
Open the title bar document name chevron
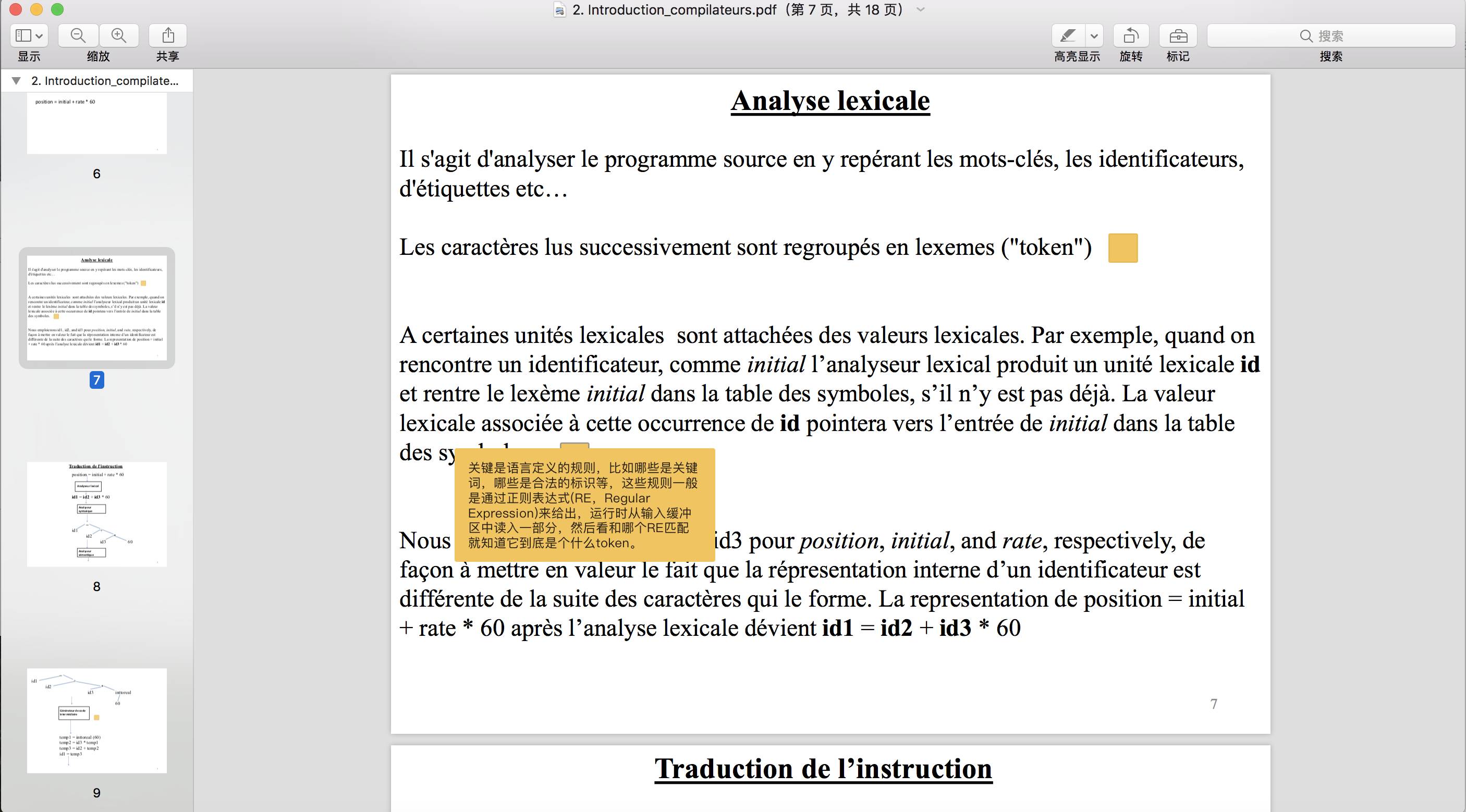921,10
